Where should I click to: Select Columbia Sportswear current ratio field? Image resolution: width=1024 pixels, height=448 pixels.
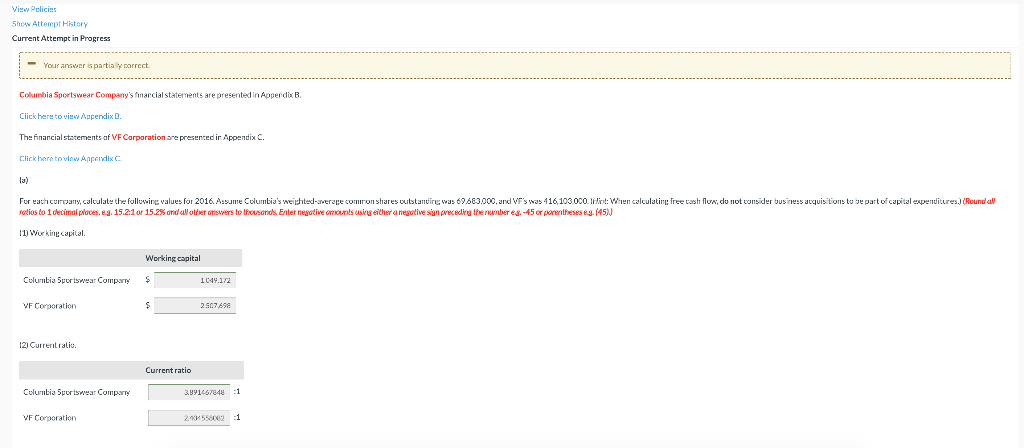coord(189,392)
